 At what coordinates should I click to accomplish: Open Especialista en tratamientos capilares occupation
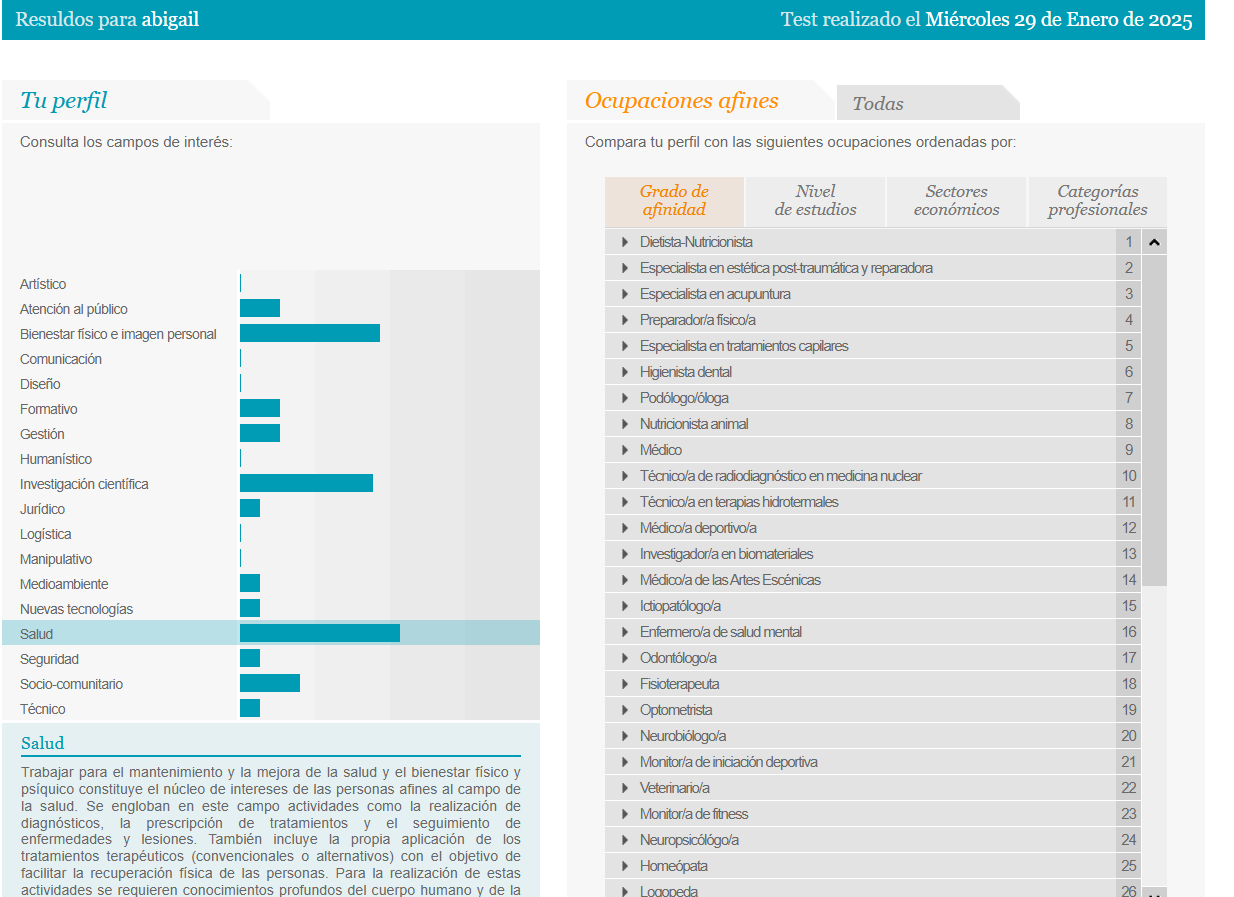click(x=744, y=346)
